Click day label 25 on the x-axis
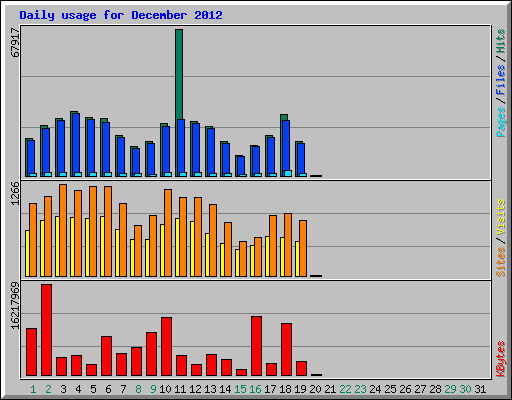Screen dimensions: 512x400 coord(390,389)
